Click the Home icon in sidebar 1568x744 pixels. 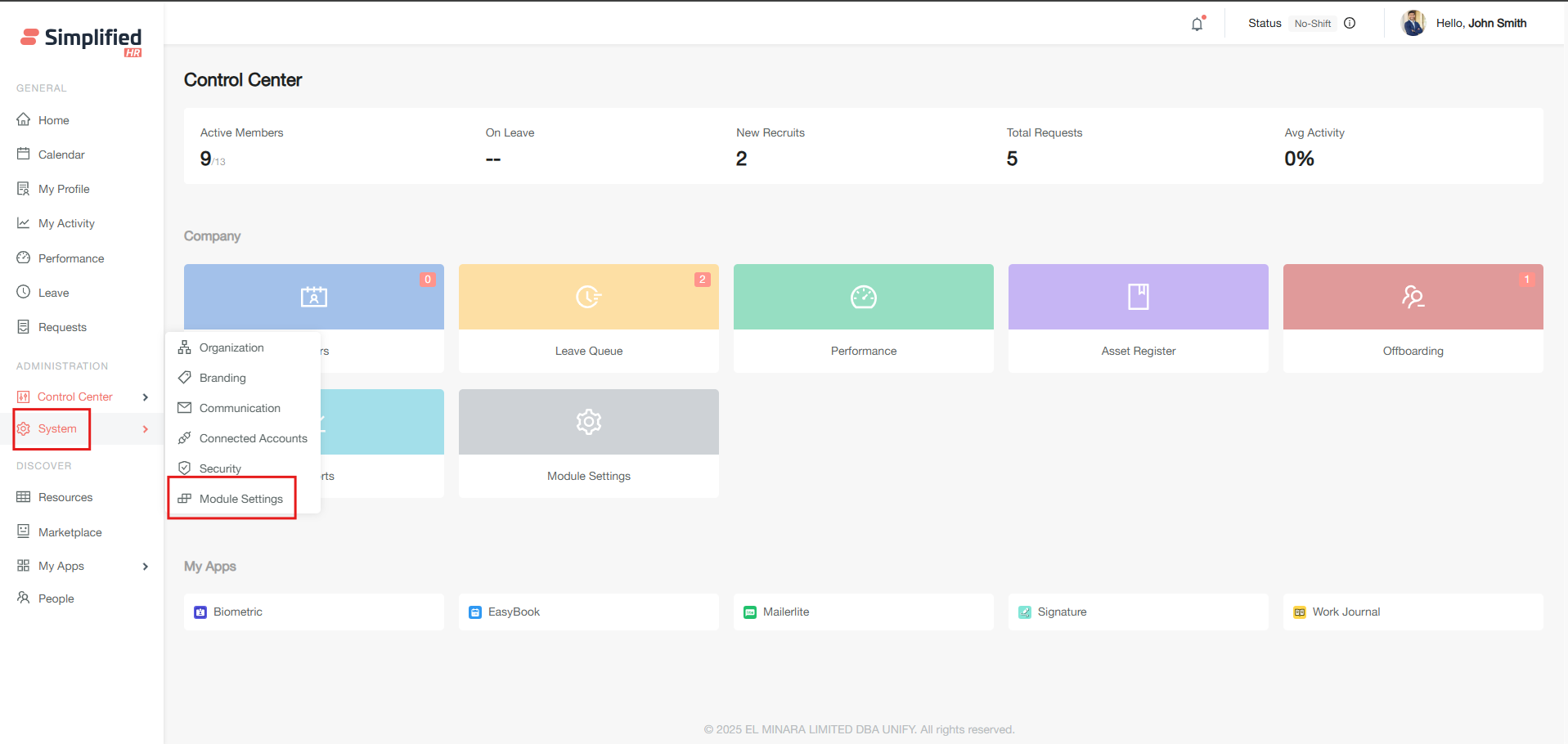24,119
